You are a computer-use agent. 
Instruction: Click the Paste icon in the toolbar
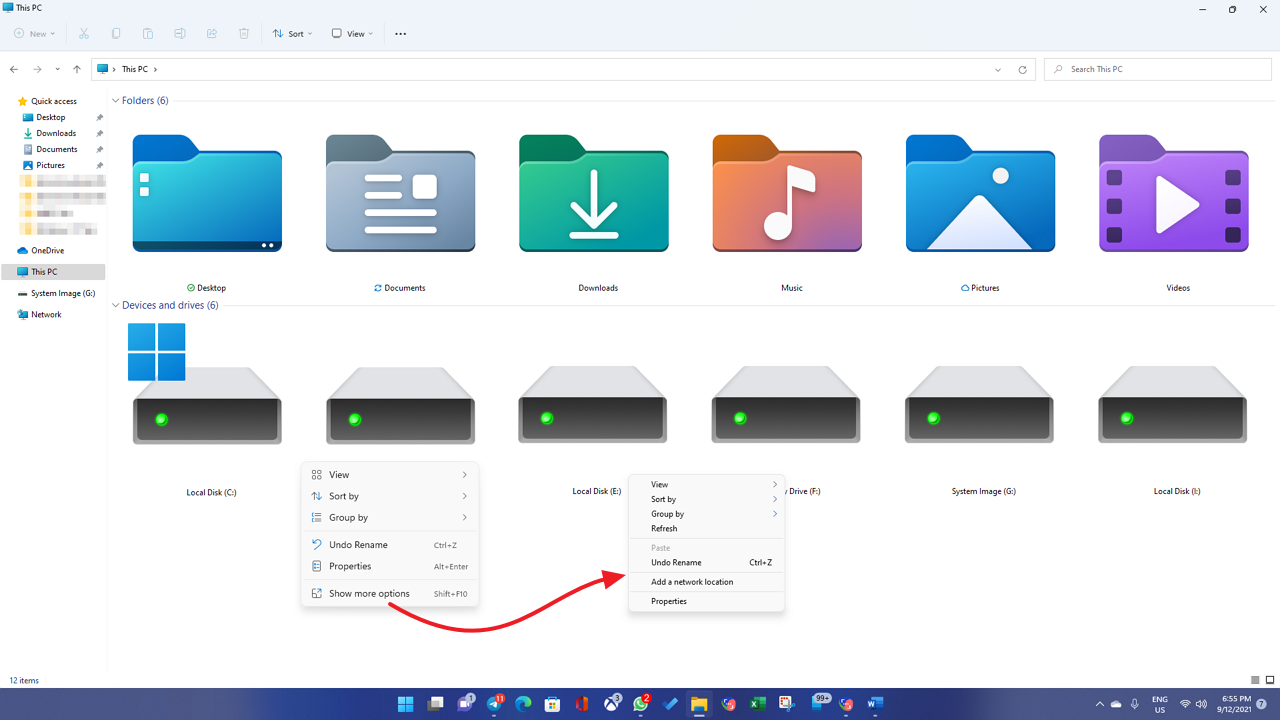(148, 33)
